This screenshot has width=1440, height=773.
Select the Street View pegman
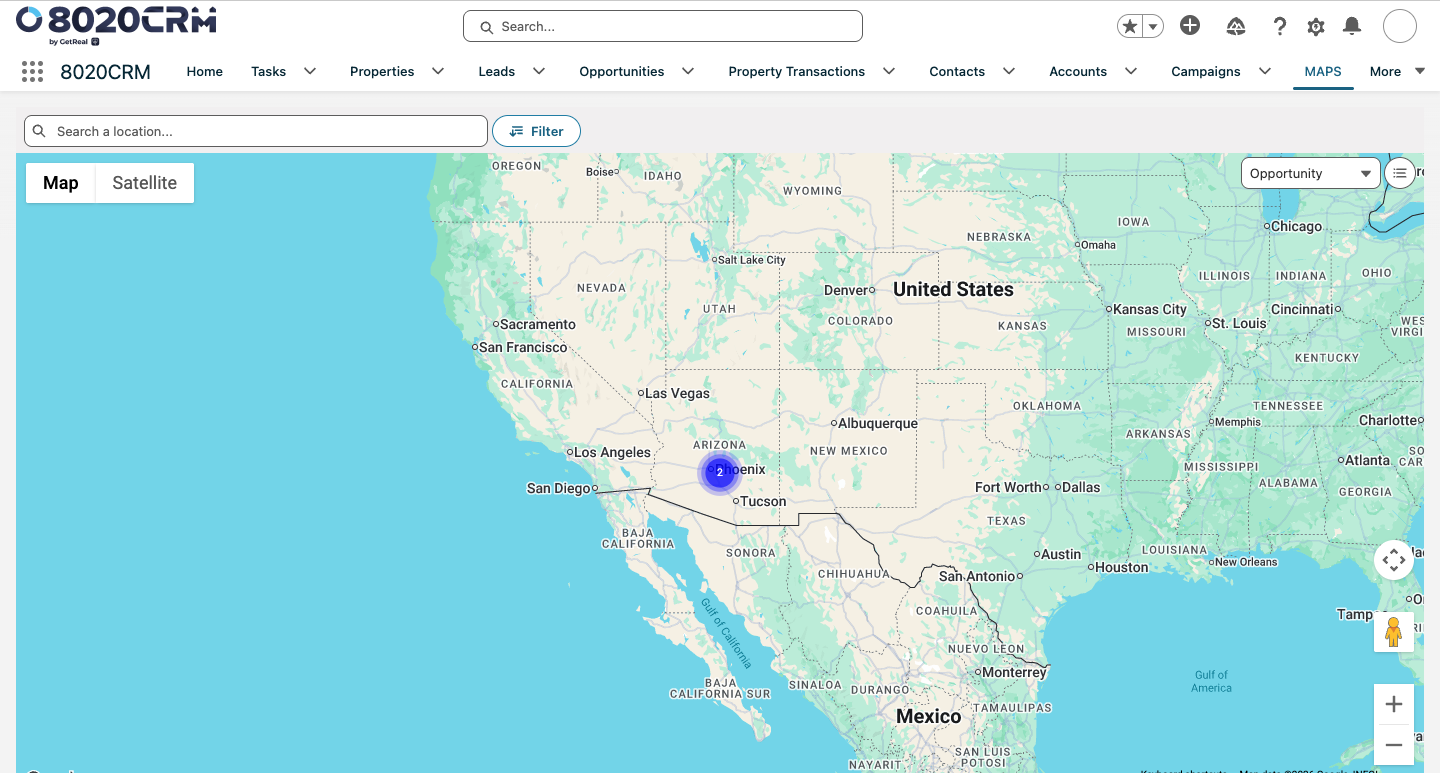[1394, 632]
